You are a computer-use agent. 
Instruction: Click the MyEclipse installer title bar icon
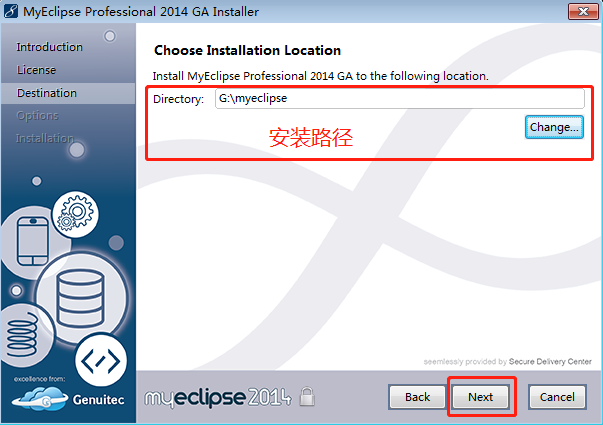pos(11,11)
